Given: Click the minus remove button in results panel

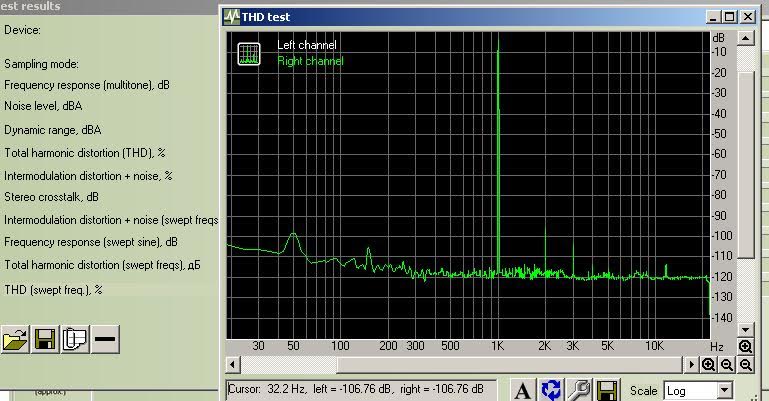Looking at the screenshot, I should click(104, 339).
